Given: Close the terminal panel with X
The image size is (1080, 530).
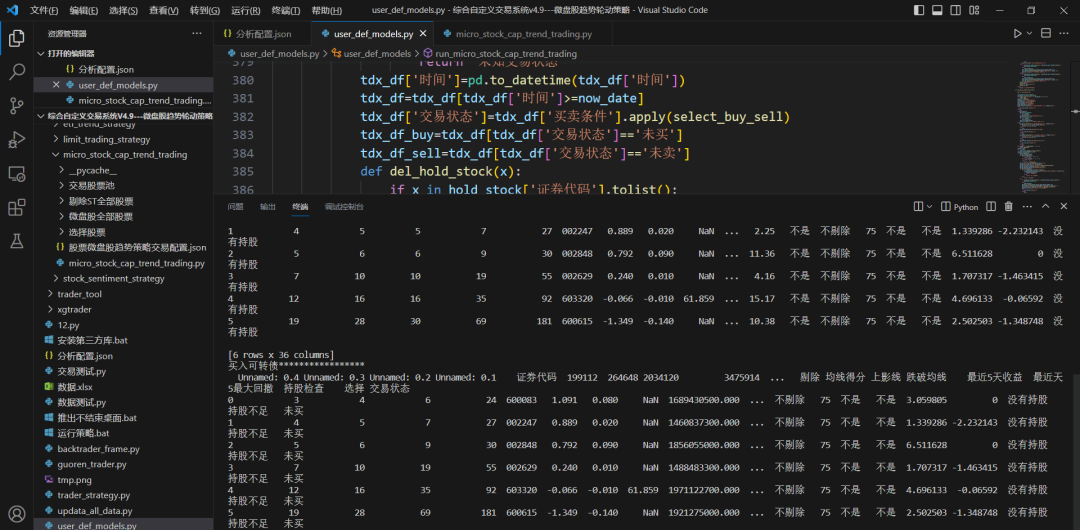Looking at the screenshot, I should click(x=1064, y=206).
